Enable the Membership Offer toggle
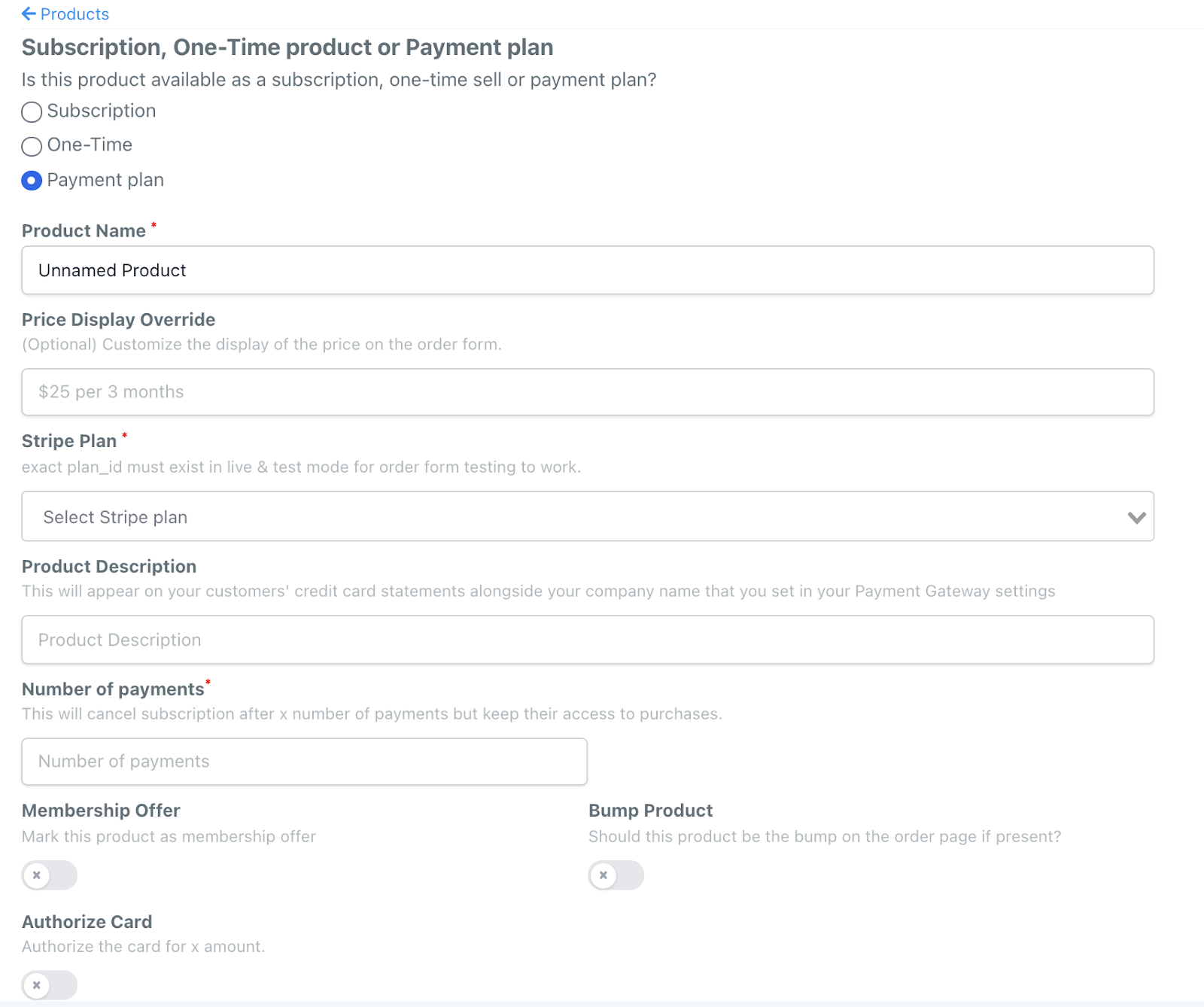The width and height of the screenshot is (1204, 1007). [x=50, y=875]
